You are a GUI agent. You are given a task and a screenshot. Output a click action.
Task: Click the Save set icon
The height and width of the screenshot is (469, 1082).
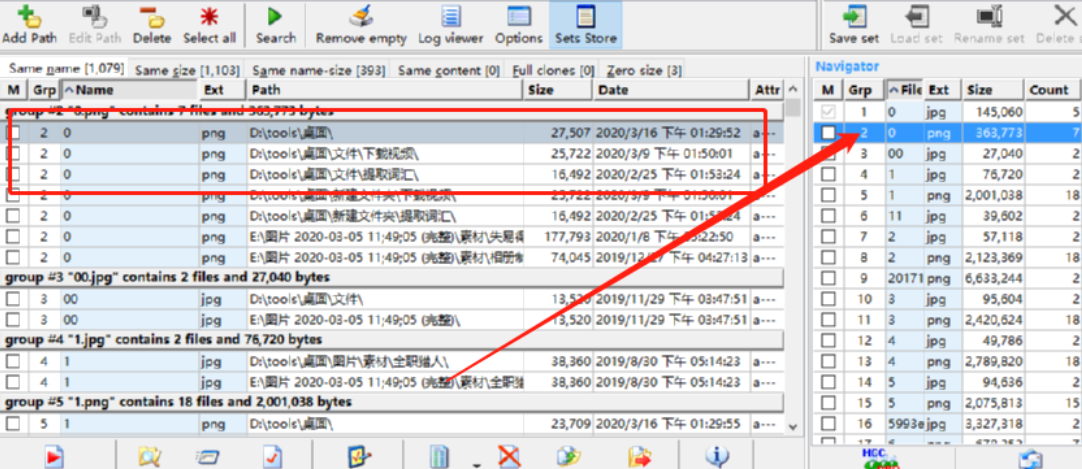854,16
